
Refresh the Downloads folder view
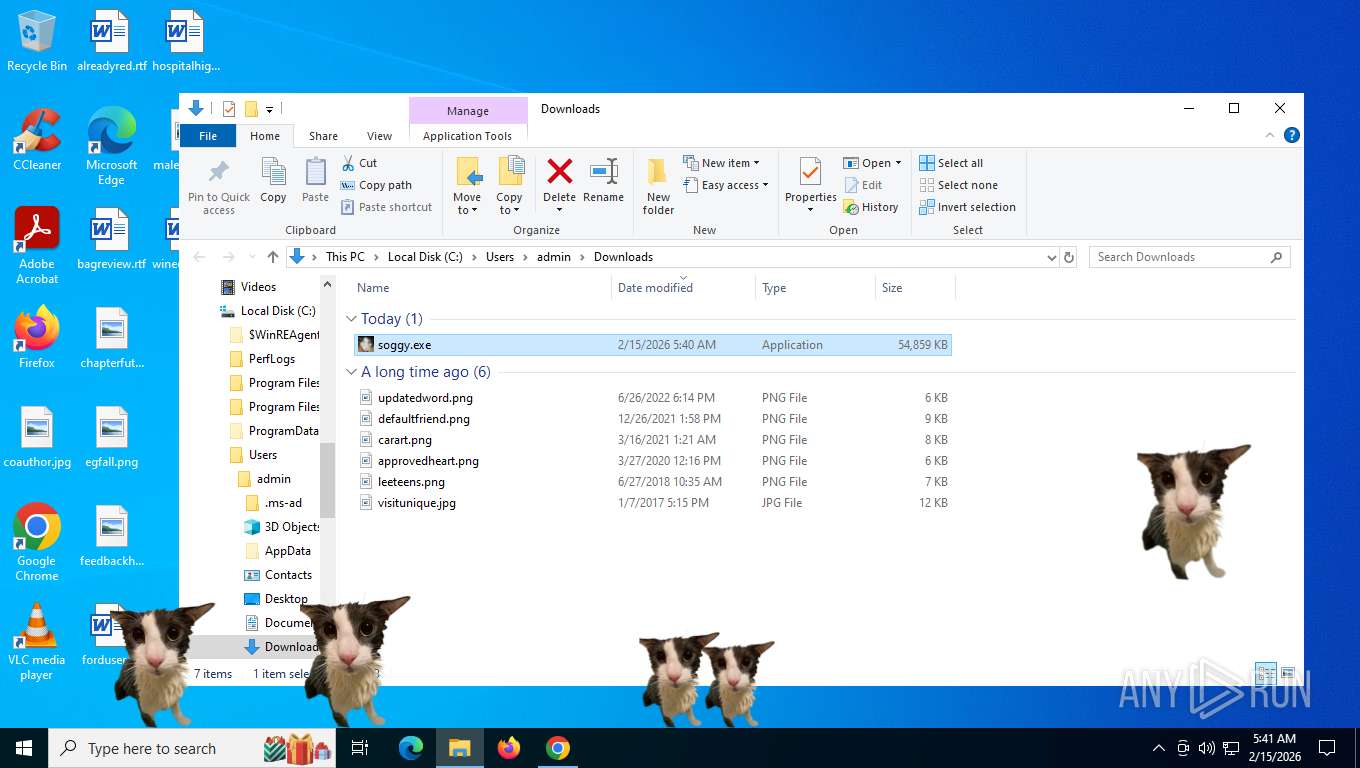coord(1069,257)
